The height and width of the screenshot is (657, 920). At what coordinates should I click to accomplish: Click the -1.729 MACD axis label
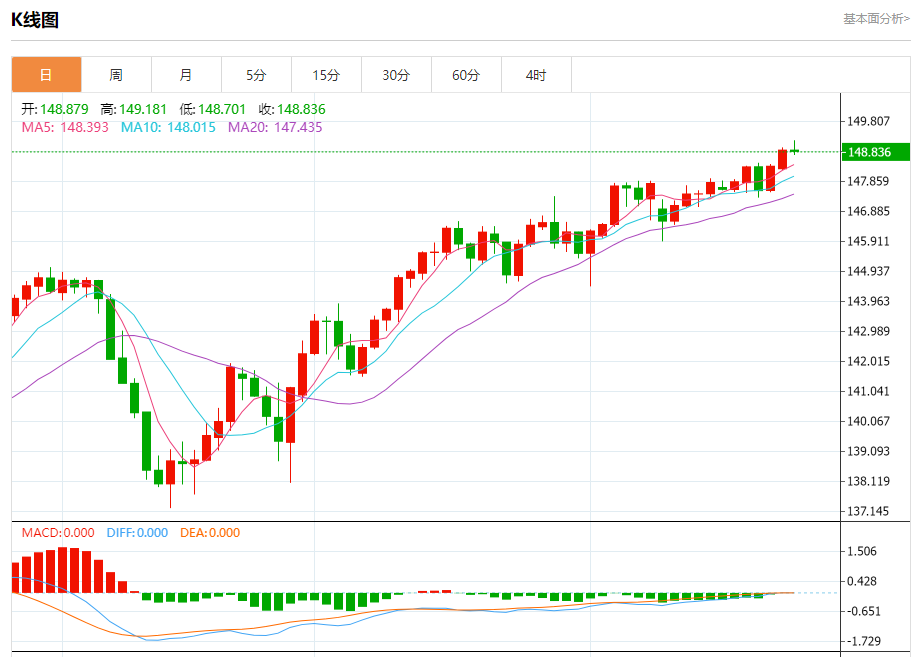pos(862,641)
